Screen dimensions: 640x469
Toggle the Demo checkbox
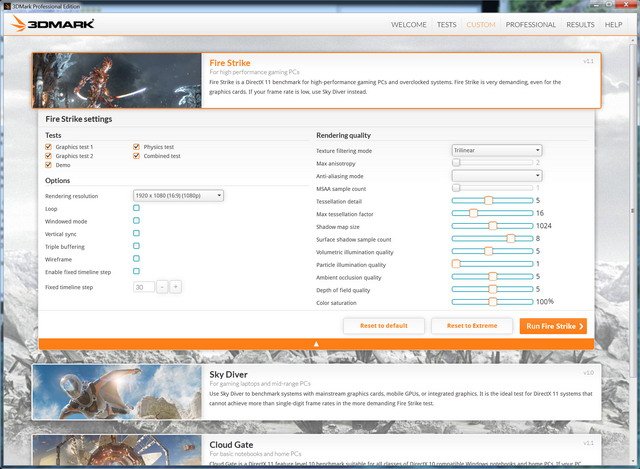[49, 165]
